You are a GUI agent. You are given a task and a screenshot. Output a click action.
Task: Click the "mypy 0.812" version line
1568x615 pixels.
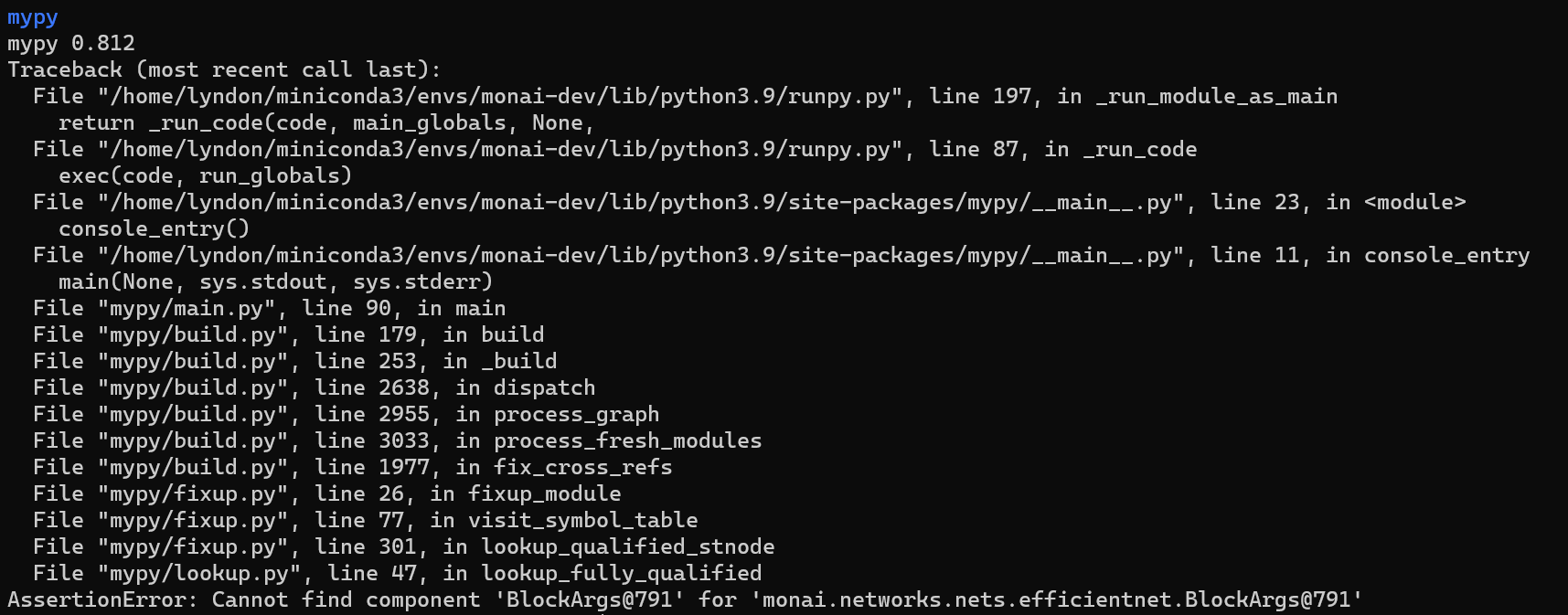tap(71, 44)
